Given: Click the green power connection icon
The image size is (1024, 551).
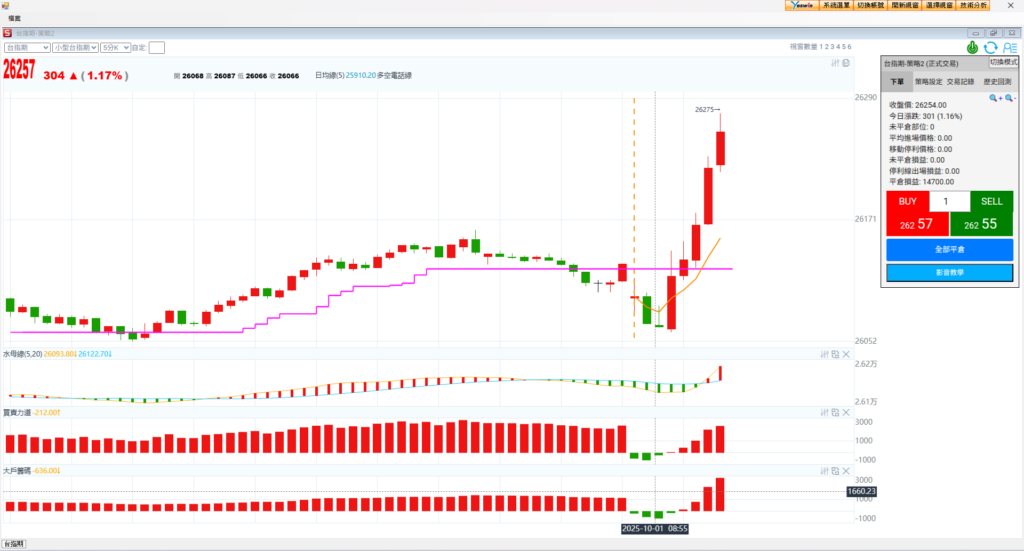Looking at the screenshot, I should (x=972, y=47).
